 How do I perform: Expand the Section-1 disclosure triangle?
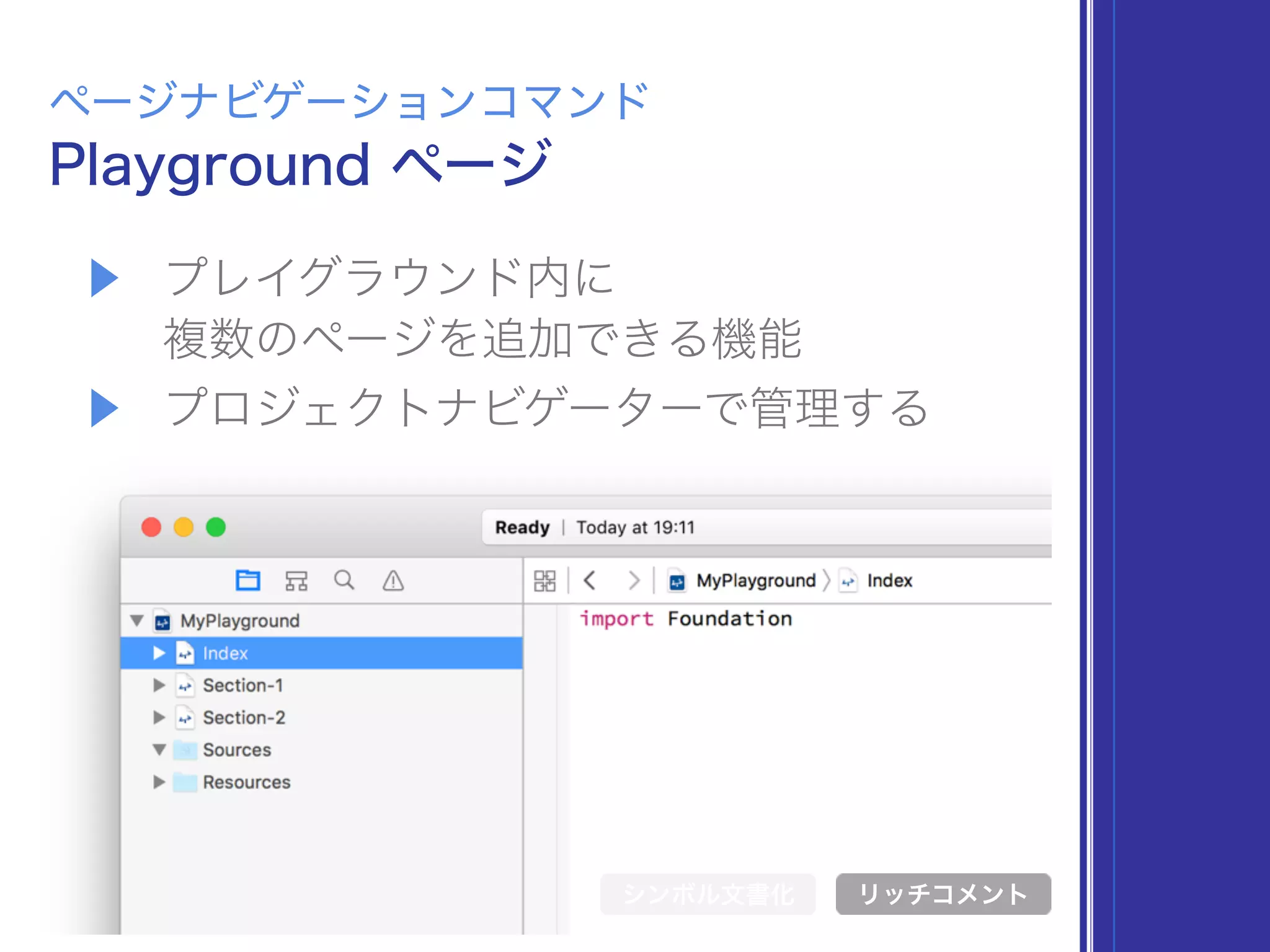(159, 685)
